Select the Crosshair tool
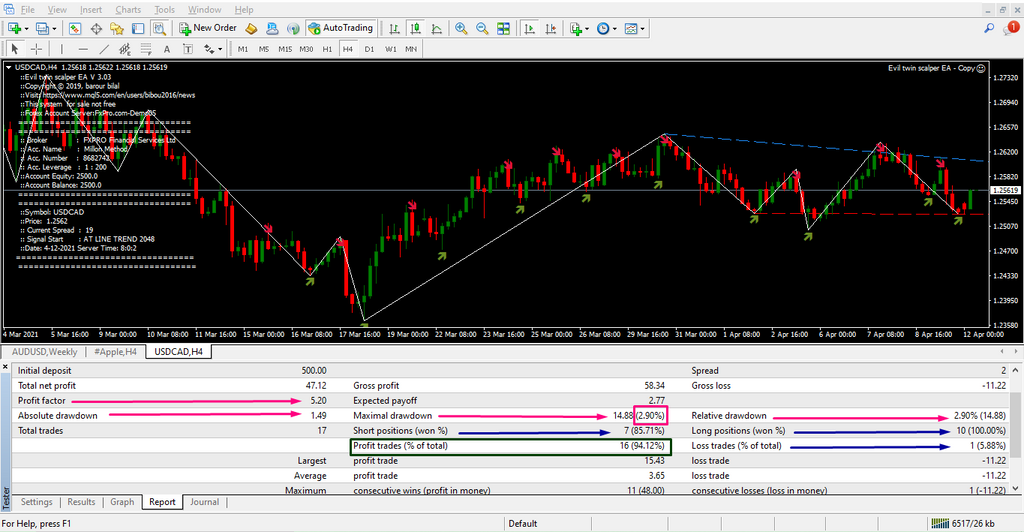Image resolution: width=1024 pixels, height=532 pixels. [x=37, y=49]
